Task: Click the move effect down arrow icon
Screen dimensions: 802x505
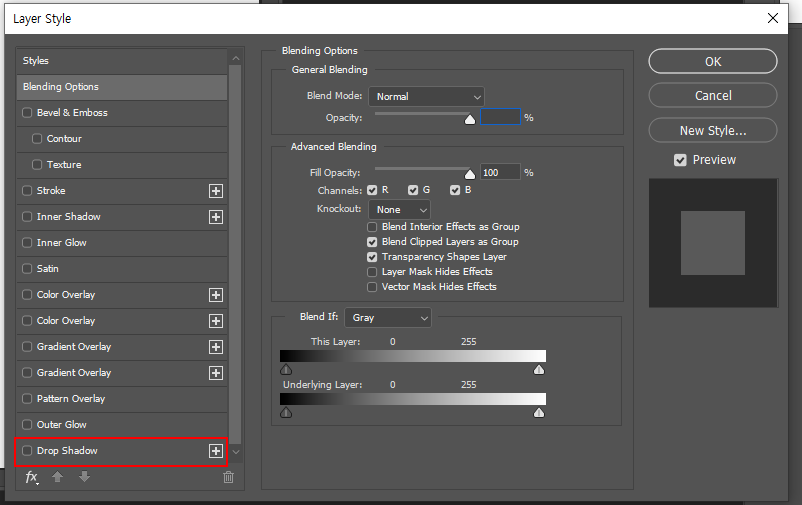Action: tap(84, 477)
